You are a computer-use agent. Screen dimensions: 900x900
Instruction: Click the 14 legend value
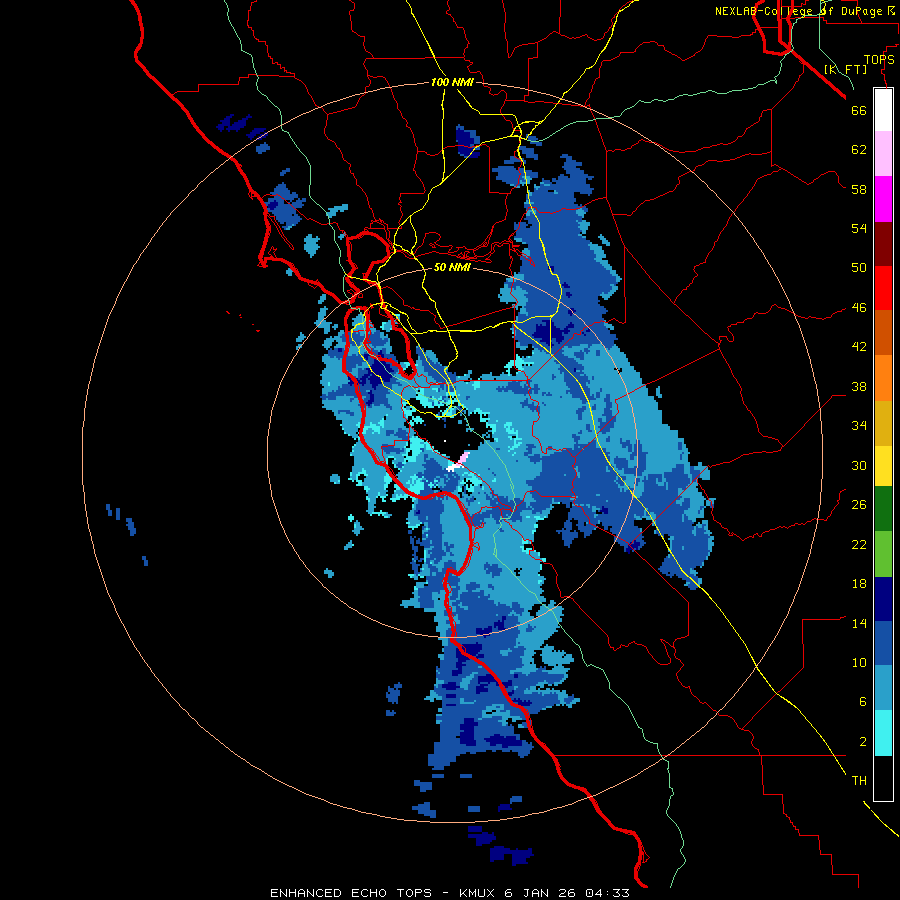[x=859, y=623]
